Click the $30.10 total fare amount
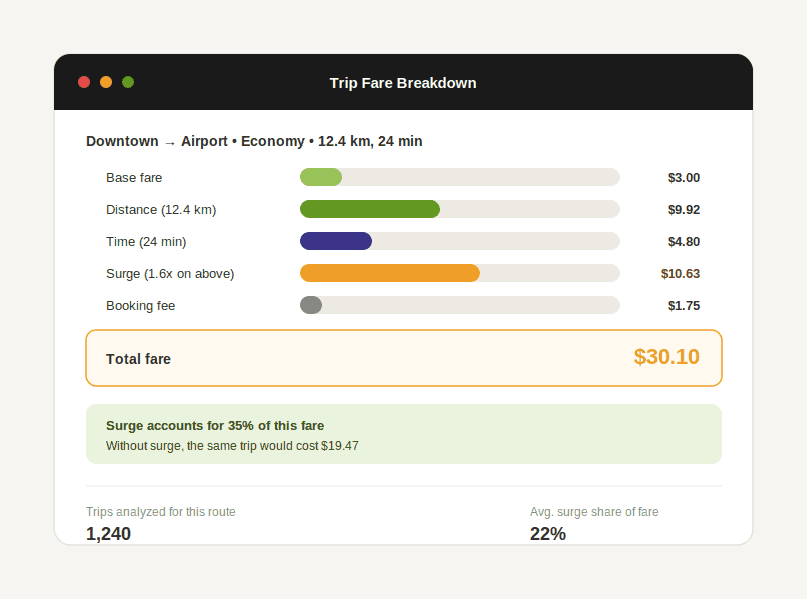 666,357
